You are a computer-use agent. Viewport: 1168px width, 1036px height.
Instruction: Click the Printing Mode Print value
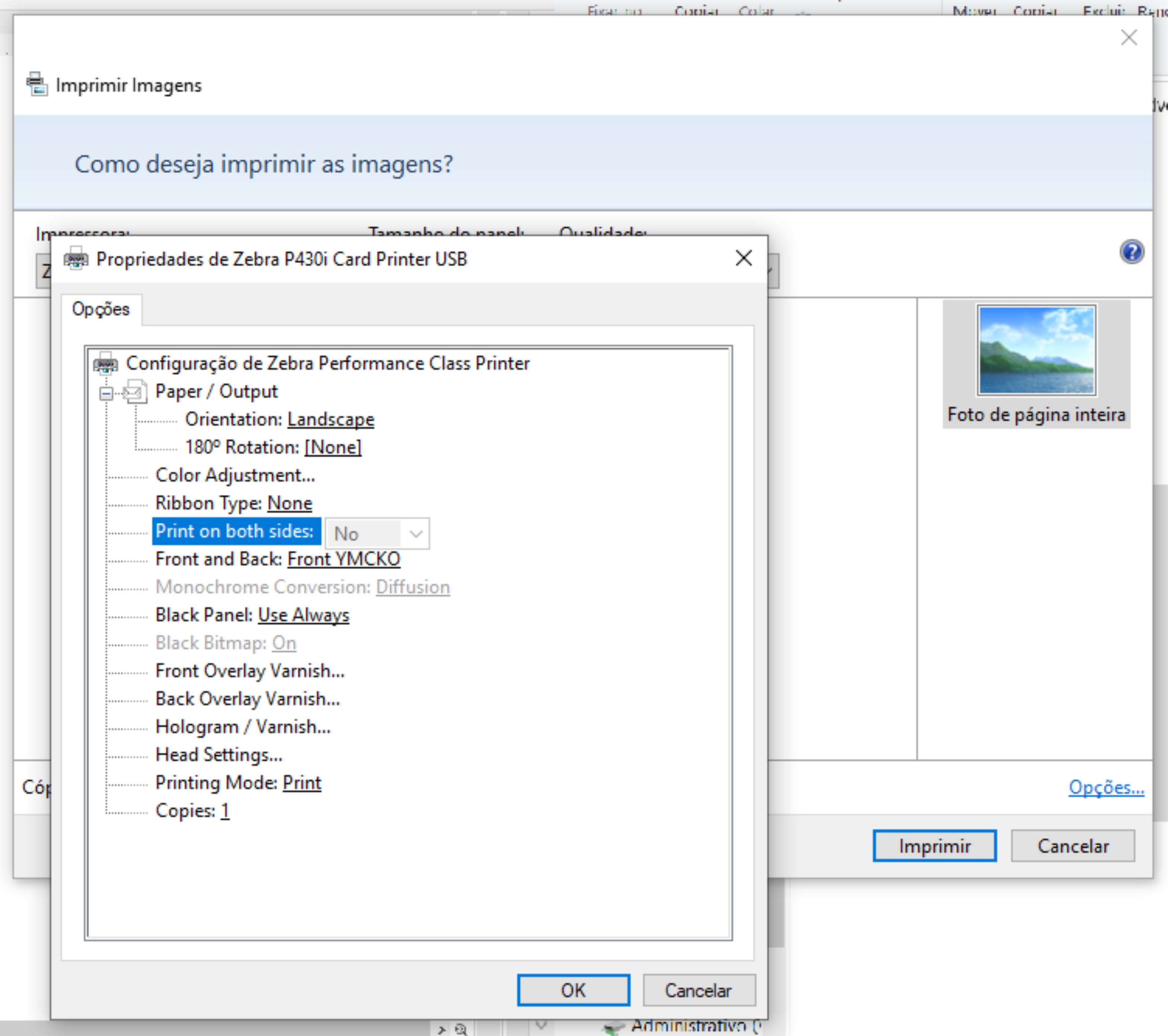click(302, 783)
